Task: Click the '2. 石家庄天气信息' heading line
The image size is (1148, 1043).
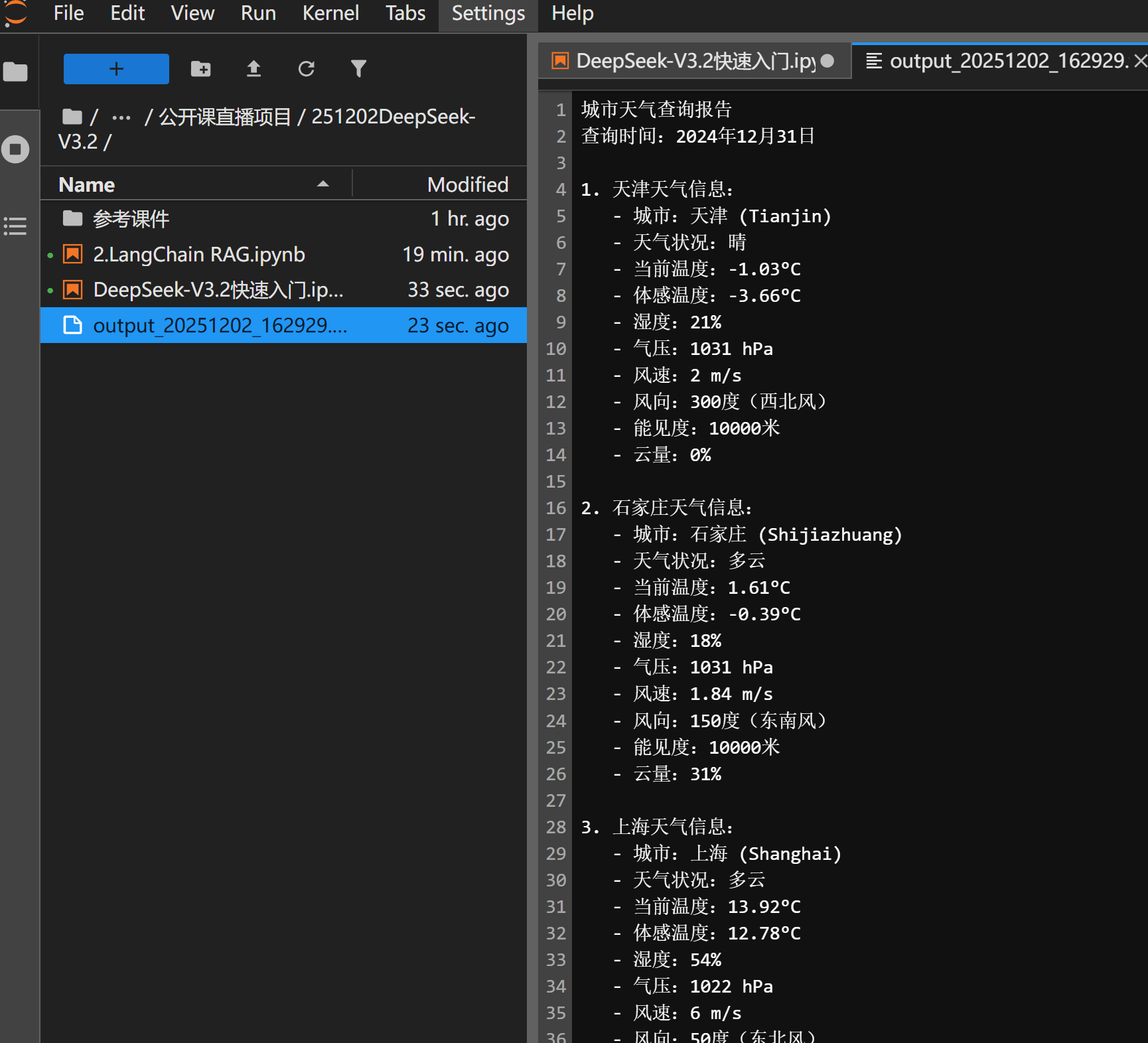Action: pos(667,508)
